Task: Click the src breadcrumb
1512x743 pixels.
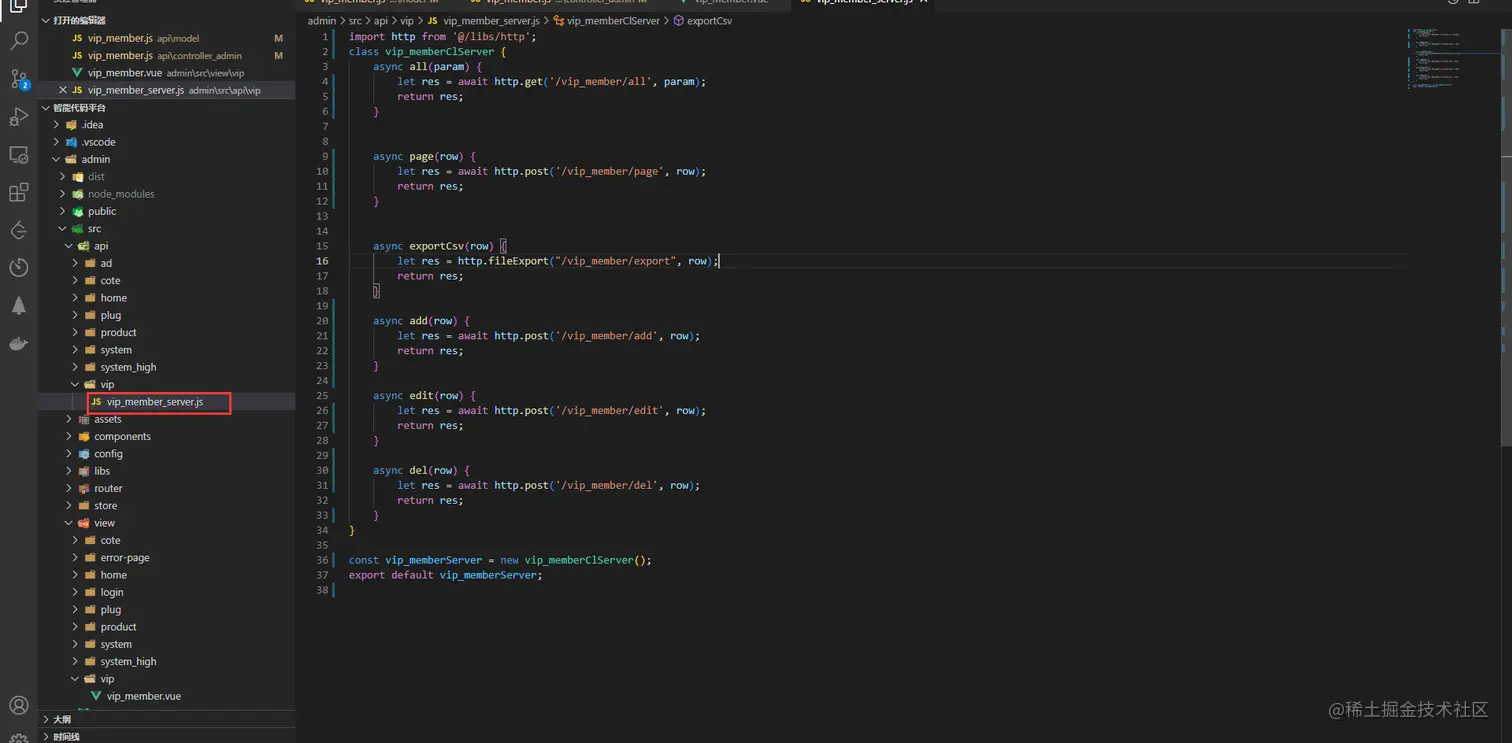Action: tap(355, 21)
